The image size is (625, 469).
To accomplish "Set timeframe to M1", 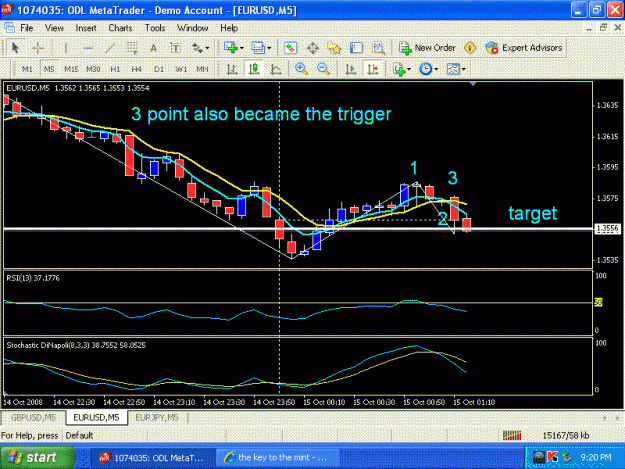I will (x=27, y=69).
